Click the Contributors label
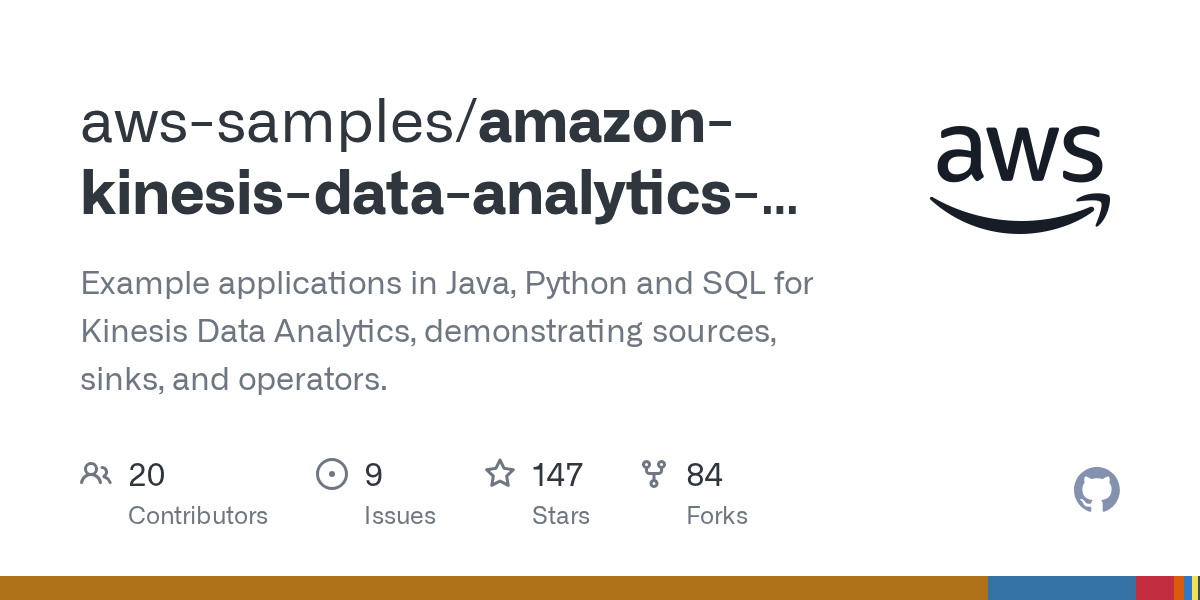The height and width of the screenshot is (600, 1200). pyautogui.click(x=198, y=516)
